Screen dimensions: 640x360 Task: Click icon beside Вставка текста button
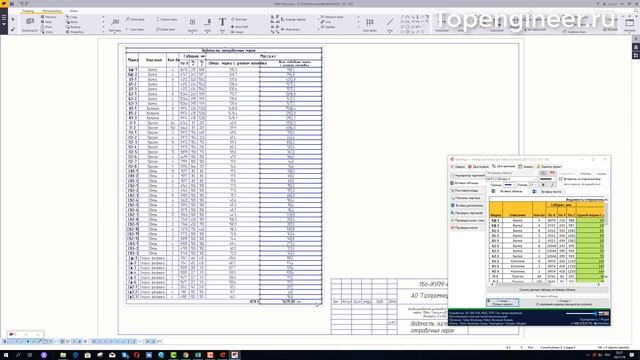point(534,191)
